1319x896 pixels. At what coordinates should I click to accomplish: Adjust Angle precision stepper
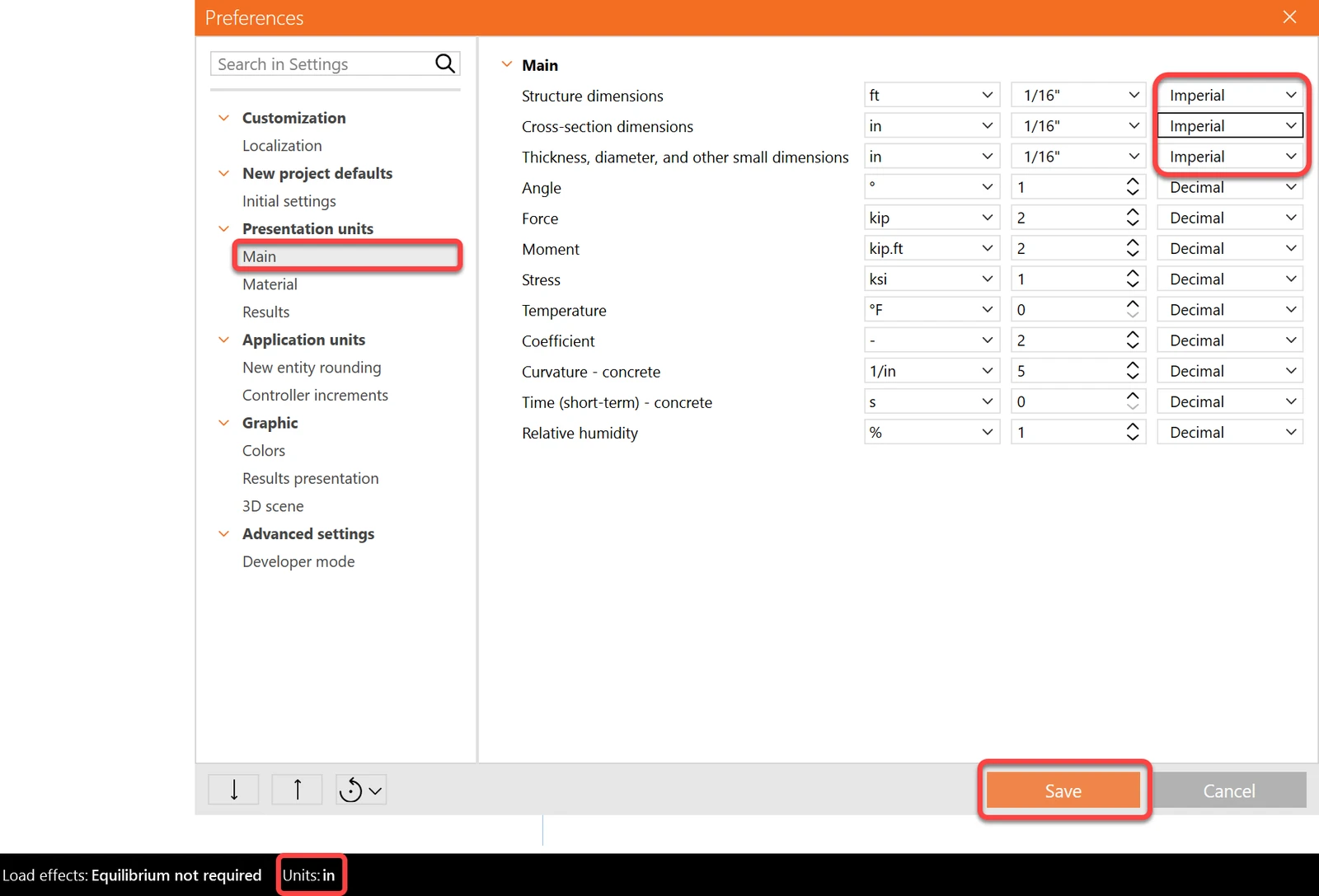click(x=1133, y=187)
